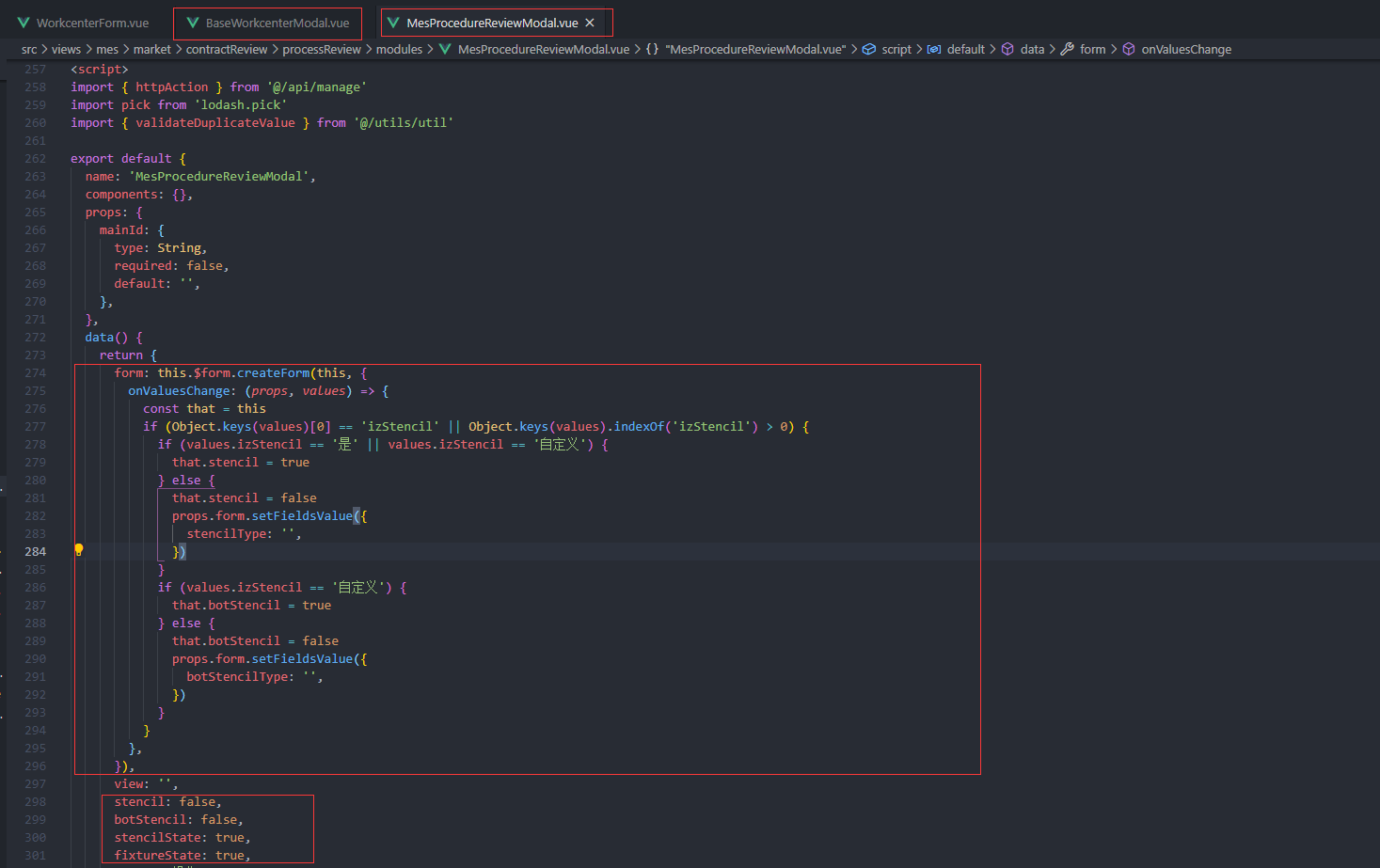Click the curly braces icon in the breadcrumb

click(652, 49)
